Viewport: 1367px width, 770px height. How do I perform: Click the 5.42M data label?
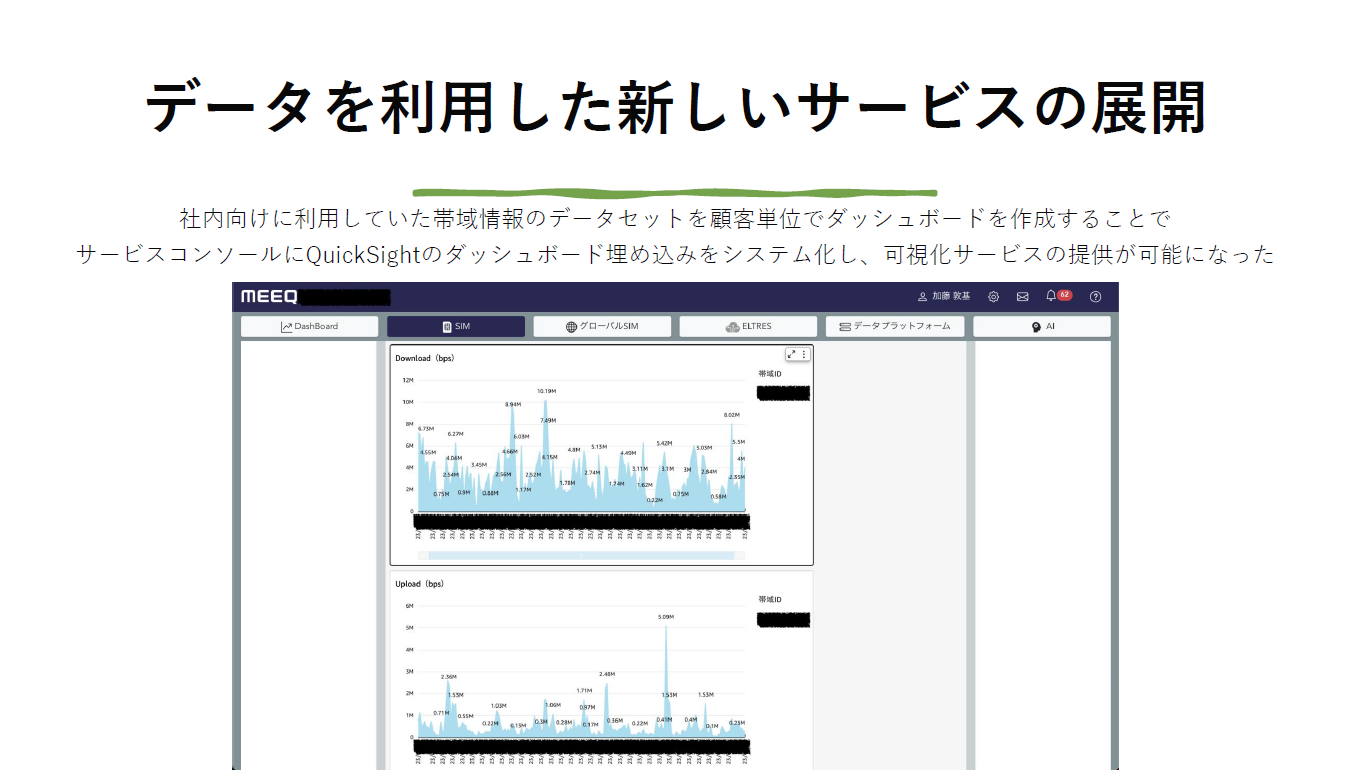[664, 443]
